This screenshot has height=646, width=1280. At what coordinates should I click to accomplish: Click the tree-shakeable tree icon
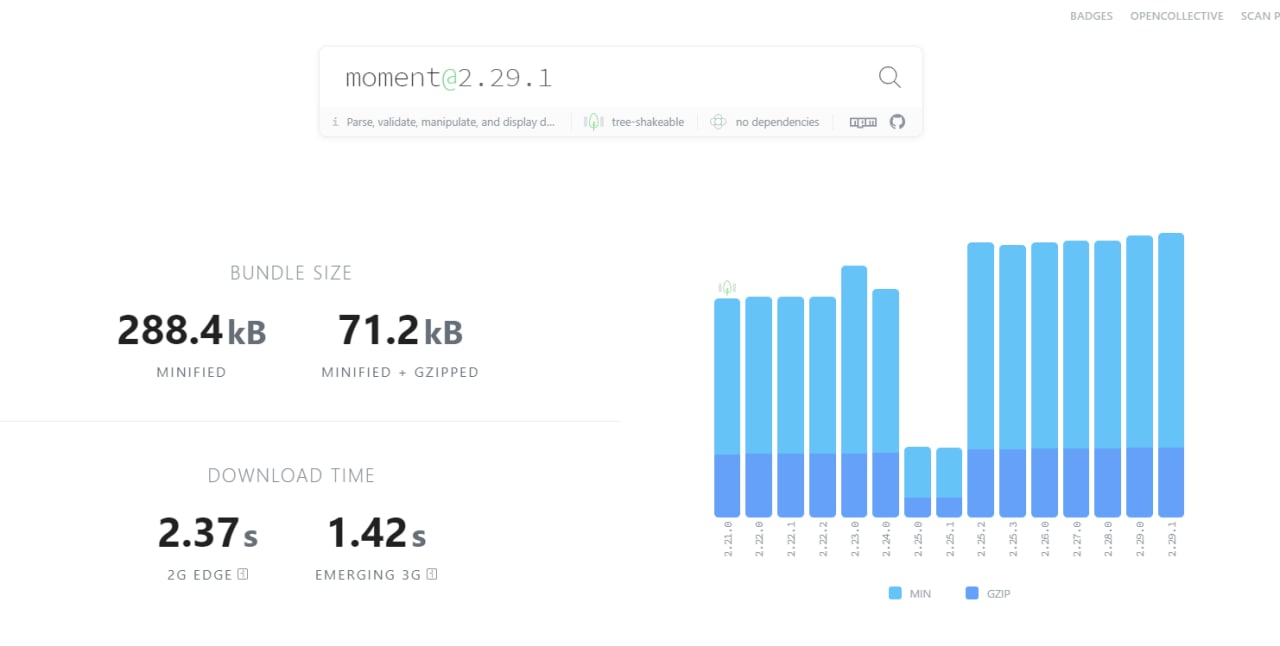coord(594,122)
